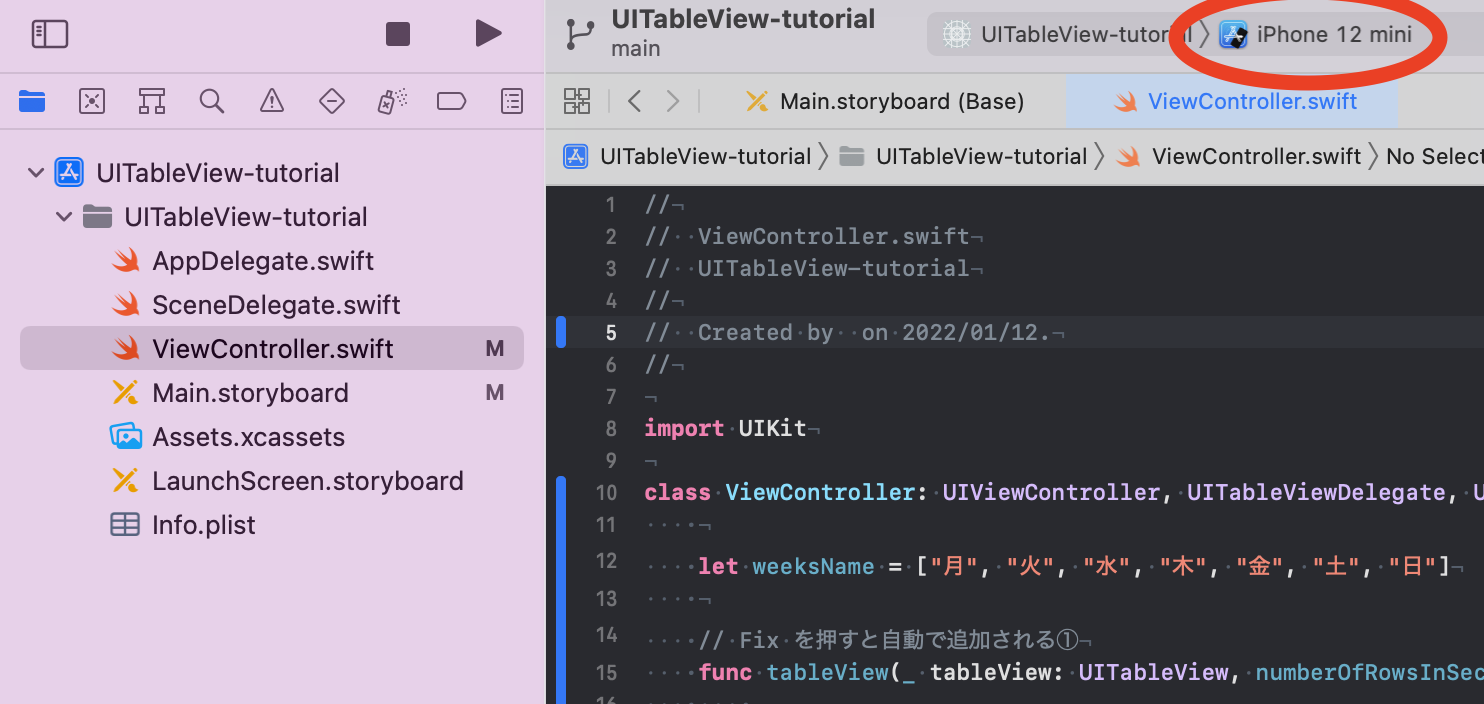1484x704 pixels.
Task: Click the source control branch icon
Action: pyautogui.click(x=580, y=34)
